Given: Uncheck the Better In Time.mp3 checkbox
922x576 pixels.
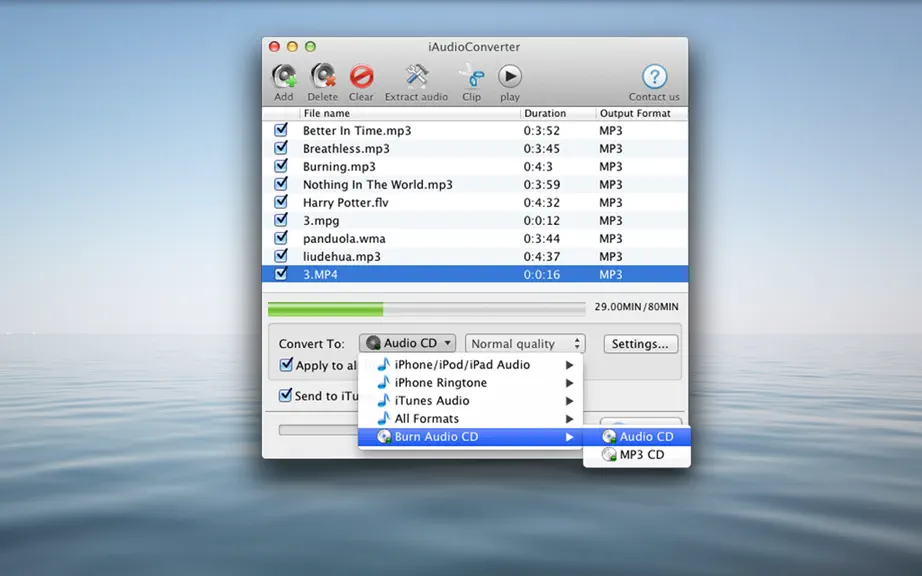Looking at the screenshot, I should coord(281,130).
